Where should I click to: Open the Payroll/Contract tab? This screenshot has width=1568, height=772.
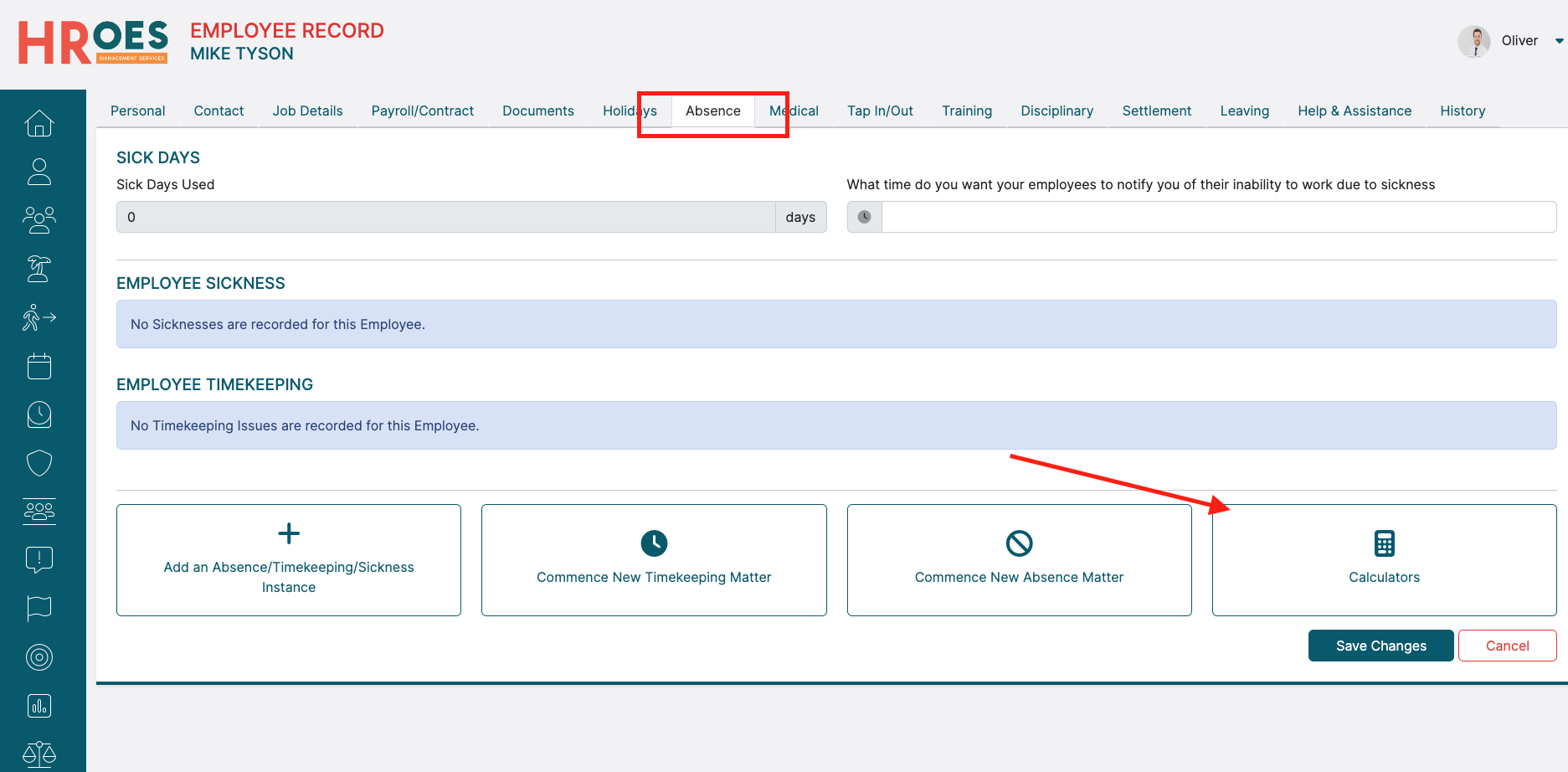coord(422,111)
